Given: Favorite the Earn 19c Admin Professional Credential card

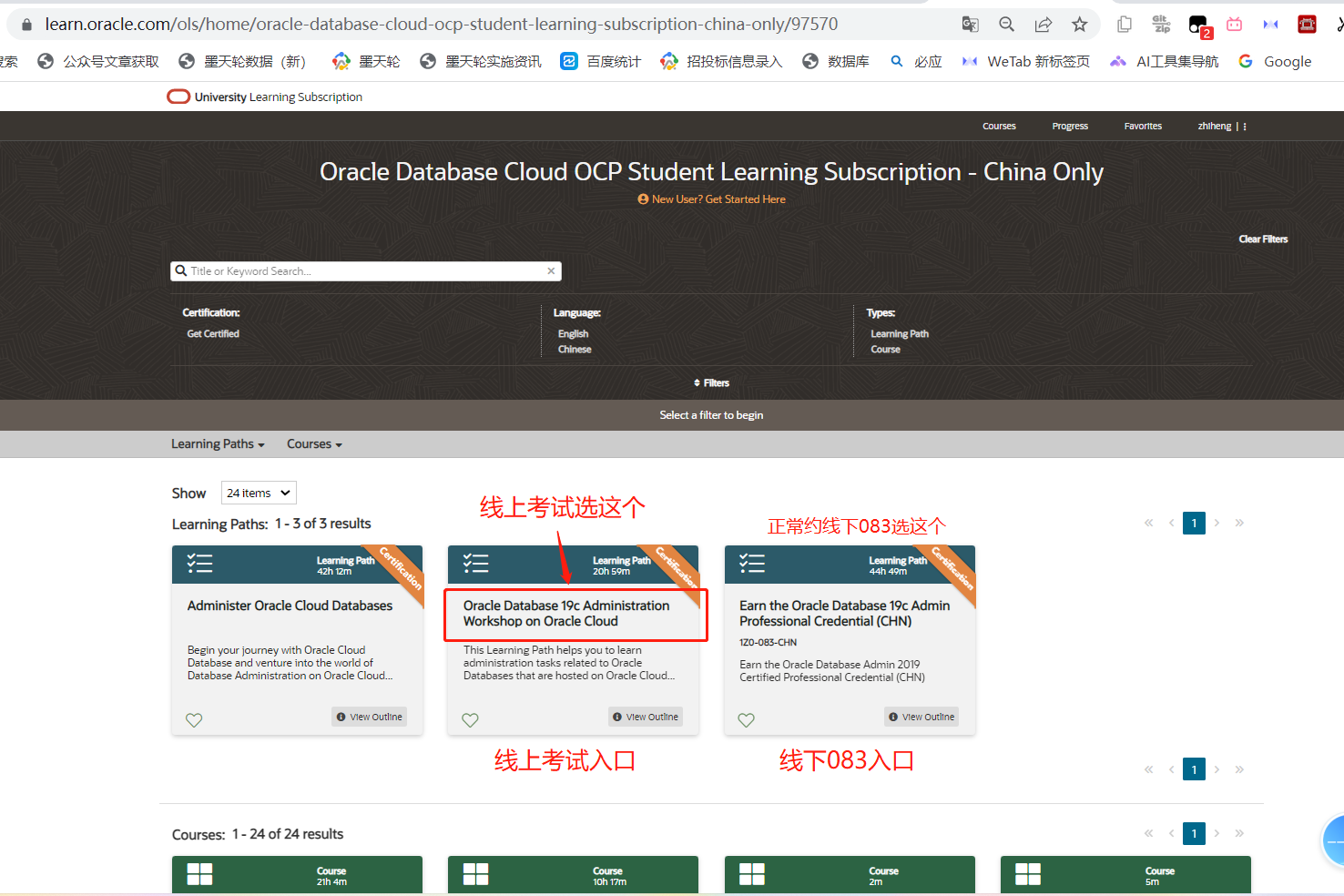Looking at the screenshot, I should [x=746, y=719].
